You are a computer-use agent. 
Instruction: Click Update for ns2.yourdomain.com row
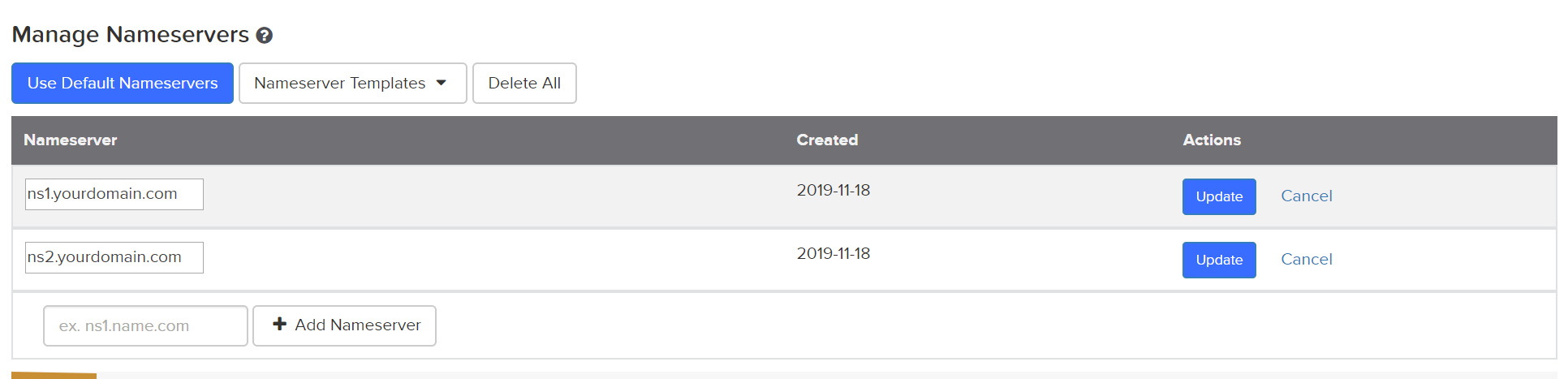pos(1219,260)
